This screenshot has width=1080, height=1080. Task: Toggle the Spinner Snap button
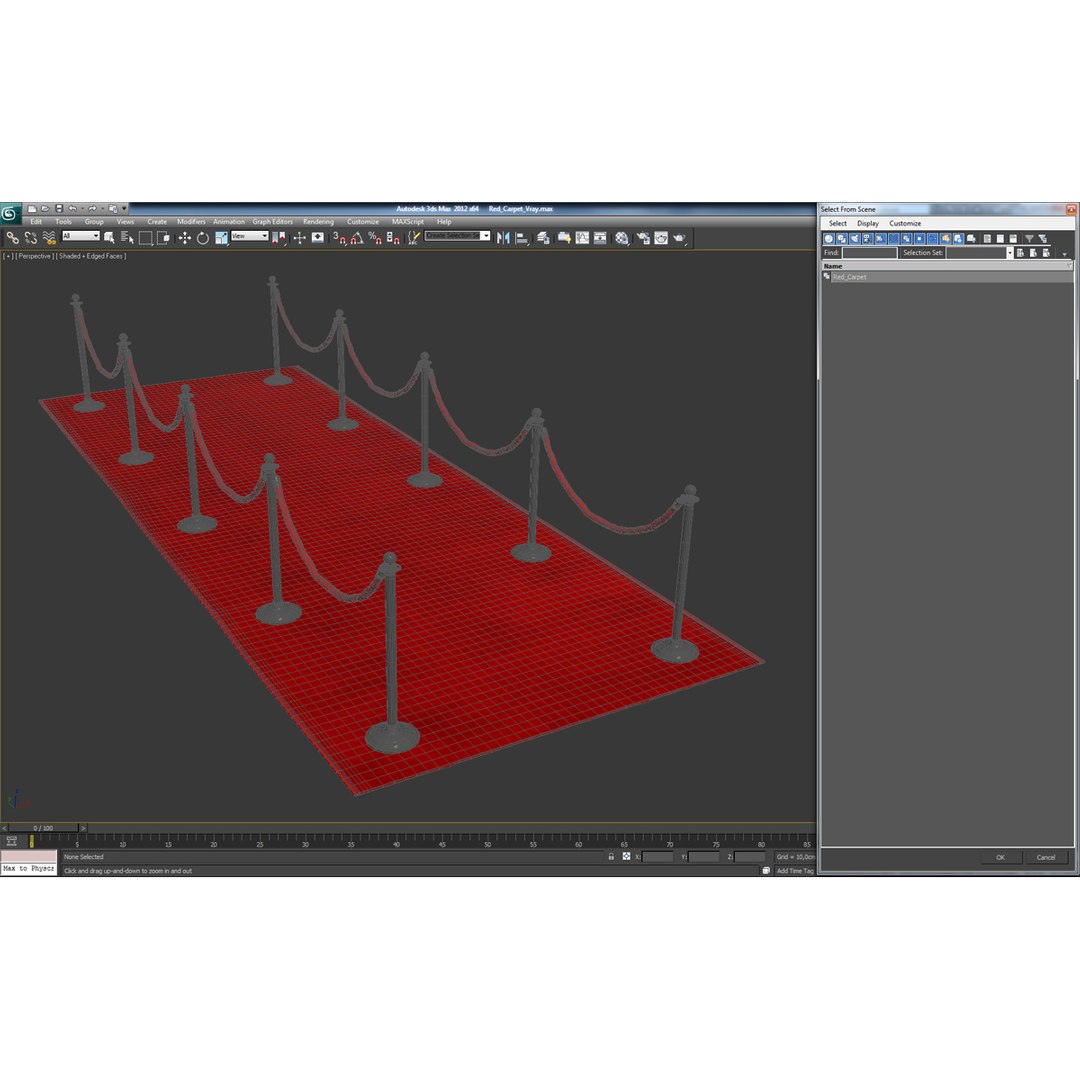tap(393, 238)
